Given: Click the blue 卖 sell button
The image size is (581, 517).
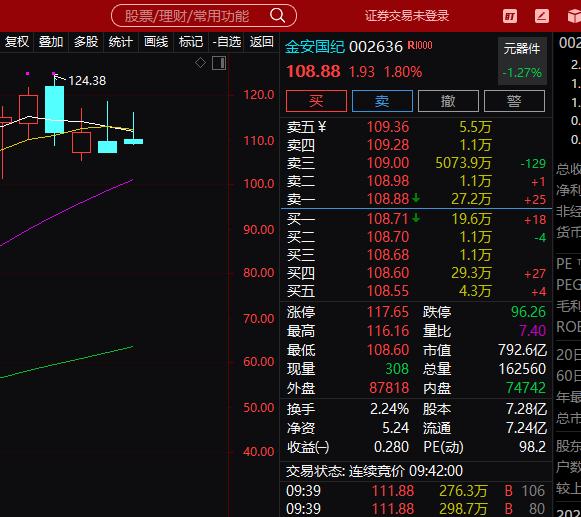Looking at the screenshot, I should pos(382,101).
